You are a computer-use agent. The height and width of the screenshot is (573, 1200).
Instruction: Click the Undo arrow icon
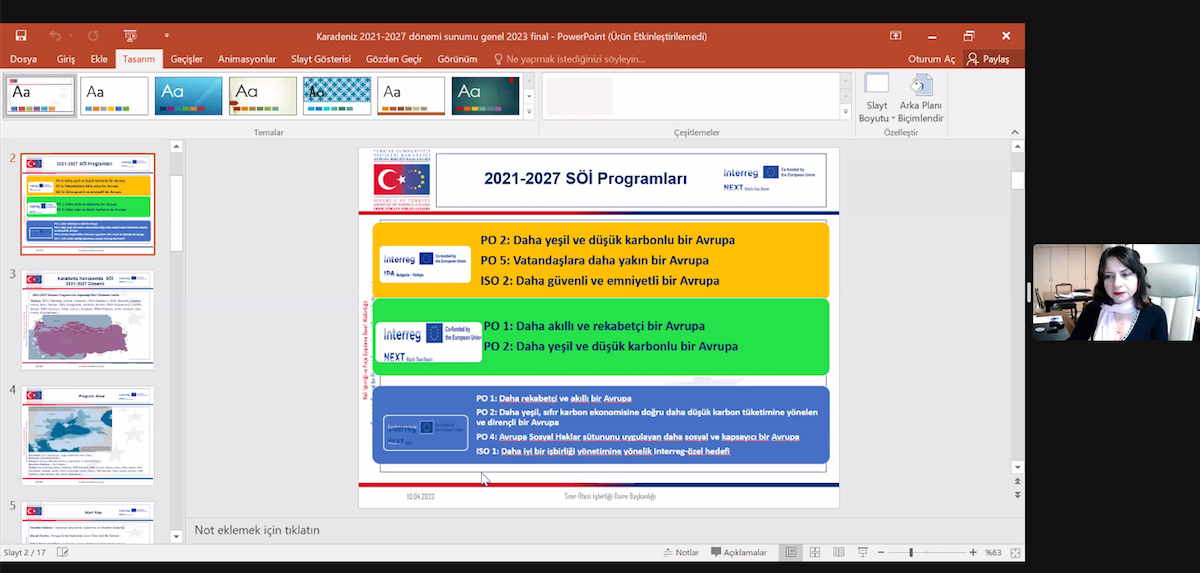coord(55,36)
